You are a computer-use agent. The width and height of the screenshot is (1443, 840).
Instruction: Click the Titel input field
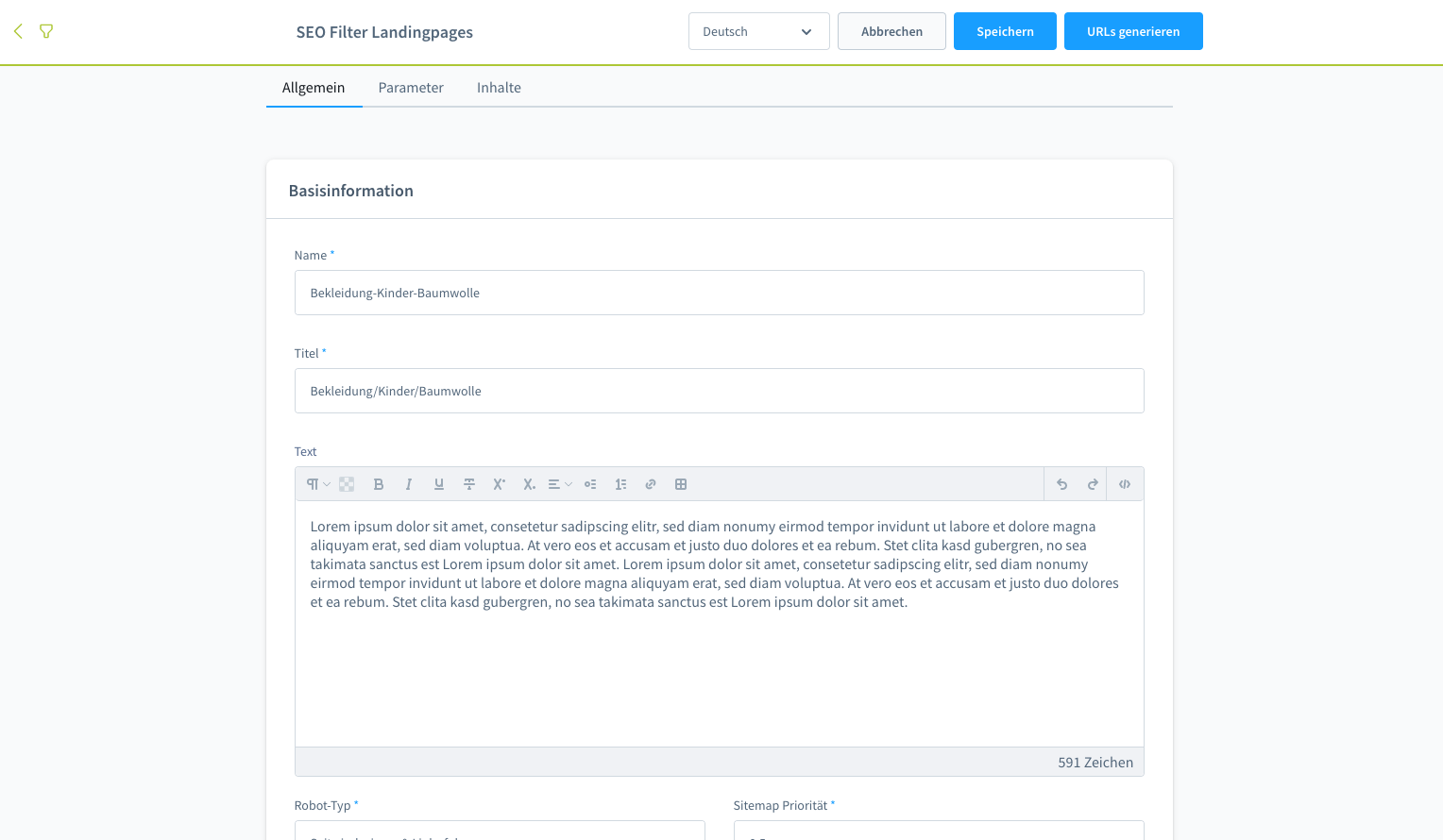pos(720,391)
